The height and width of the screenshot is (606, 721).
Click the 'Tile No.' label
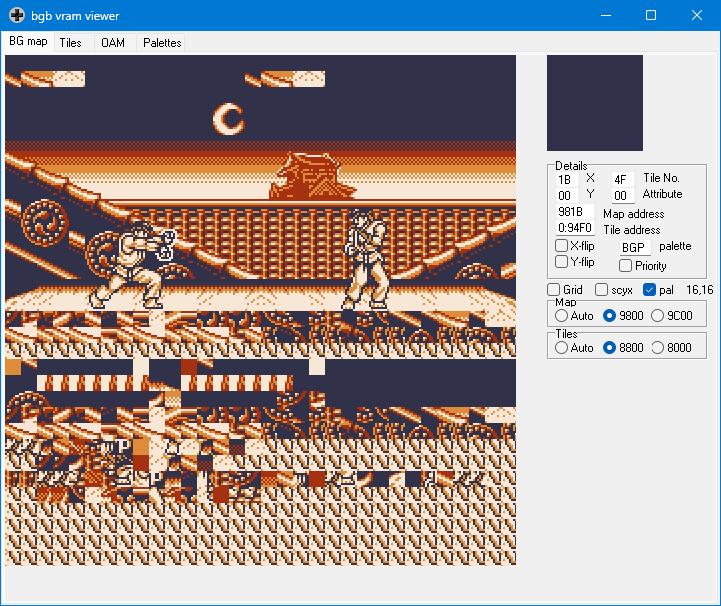pyautogui.click(x=661, y=178)
